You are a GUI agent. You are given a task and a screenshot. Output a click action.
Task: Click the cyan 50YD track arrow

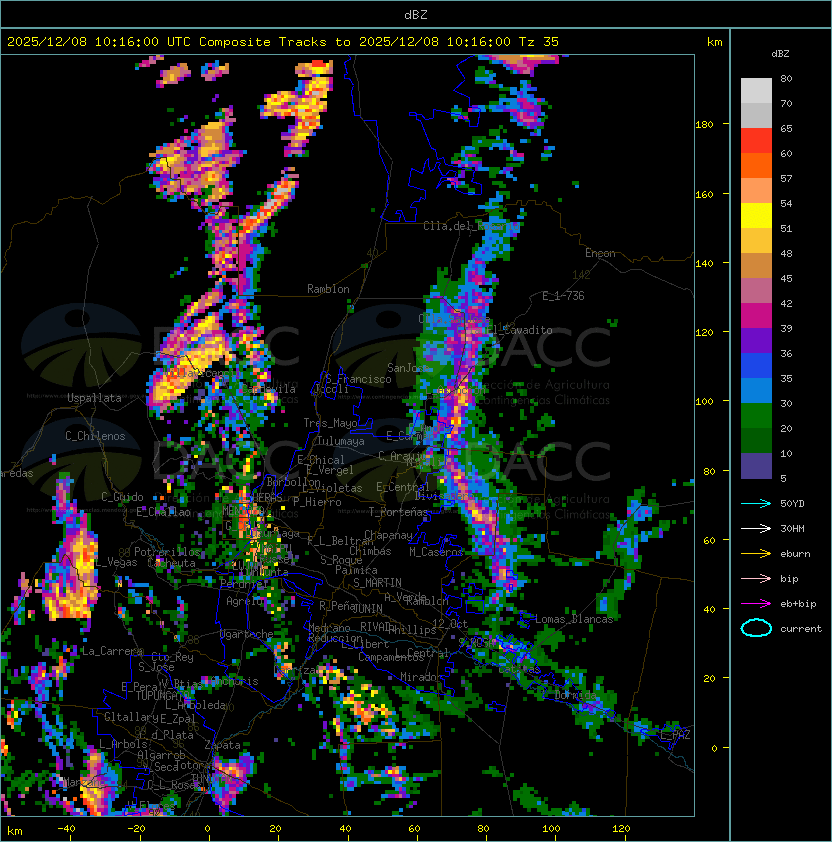click(756, 504)
